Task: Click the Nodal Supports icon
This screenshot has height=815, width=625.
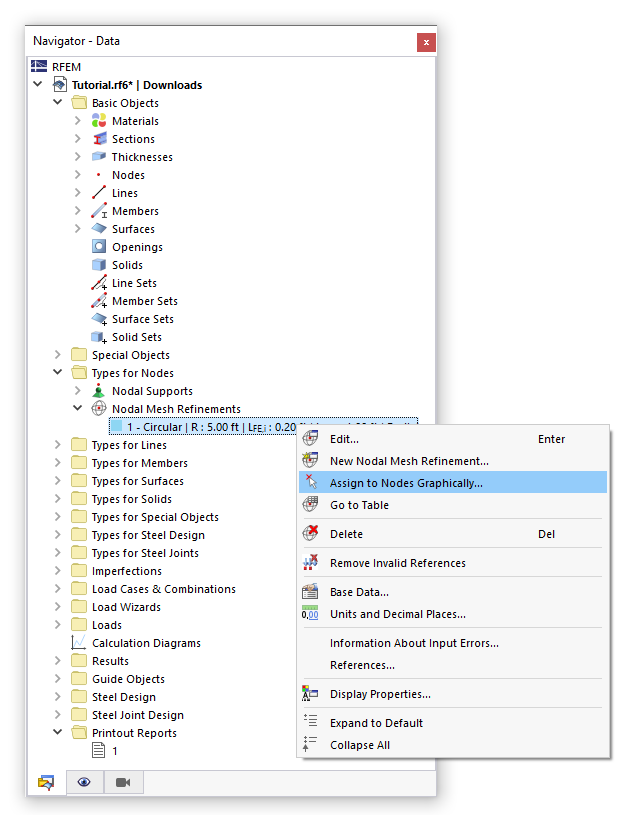Action: 98,390
